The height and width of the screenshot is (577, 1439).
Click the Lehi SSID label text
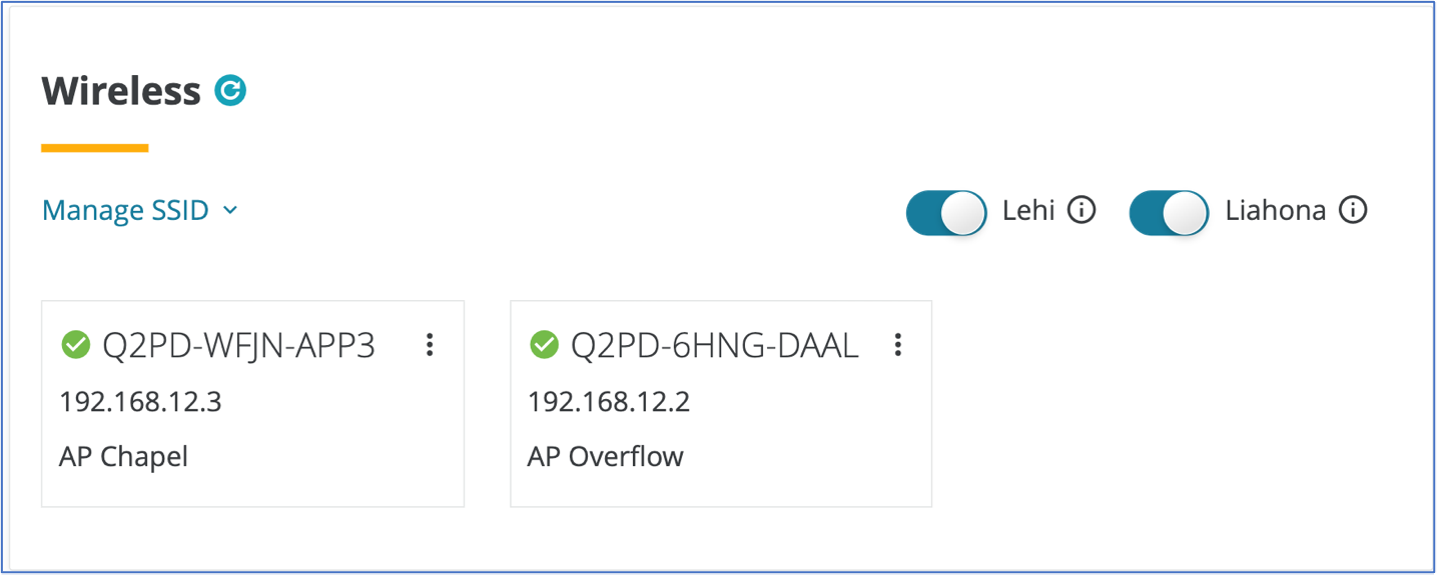coord(1028,210)
